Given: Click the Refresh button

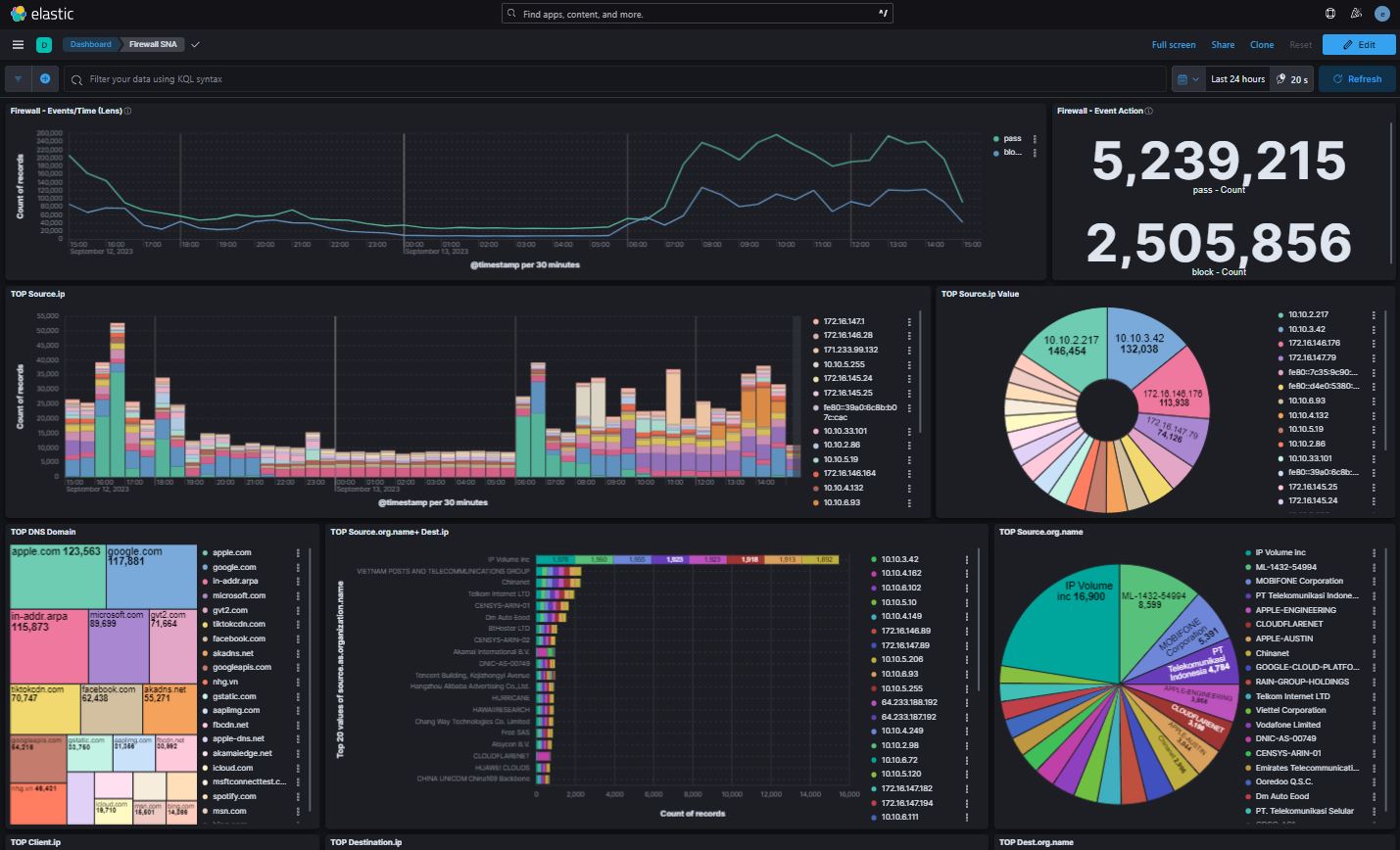Looking at the screenshot, I should click(x=1357, y=79).
